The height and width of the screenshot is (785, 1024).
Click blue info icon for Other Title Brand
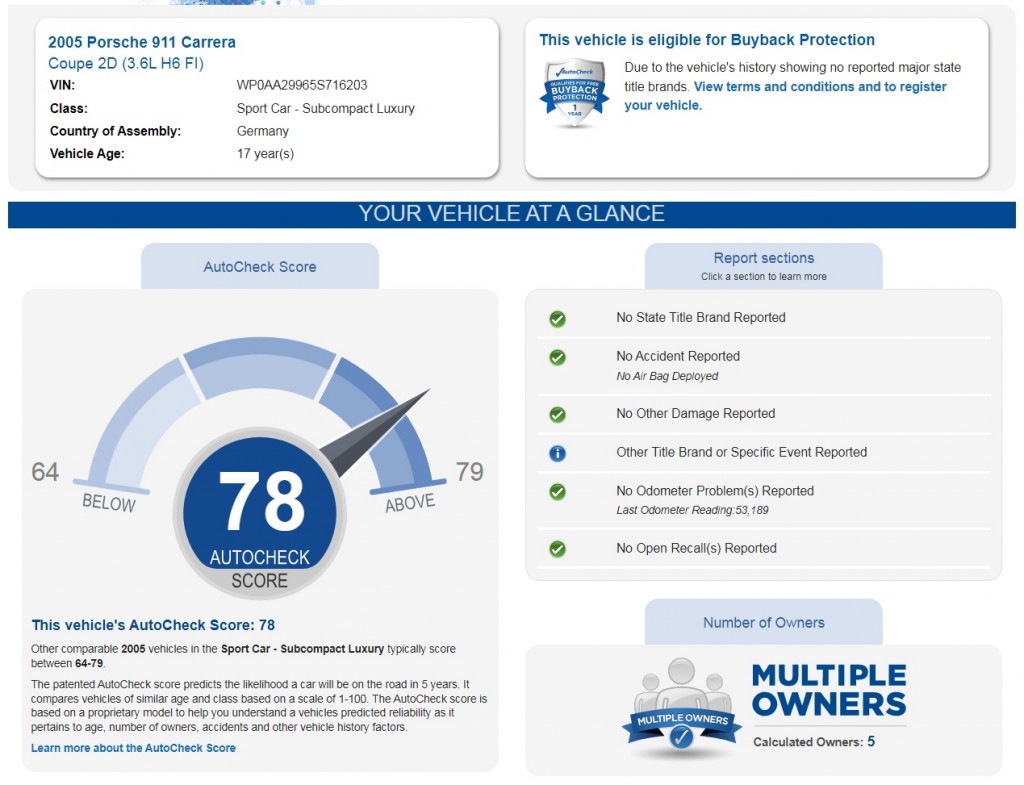tap(557, 453)
